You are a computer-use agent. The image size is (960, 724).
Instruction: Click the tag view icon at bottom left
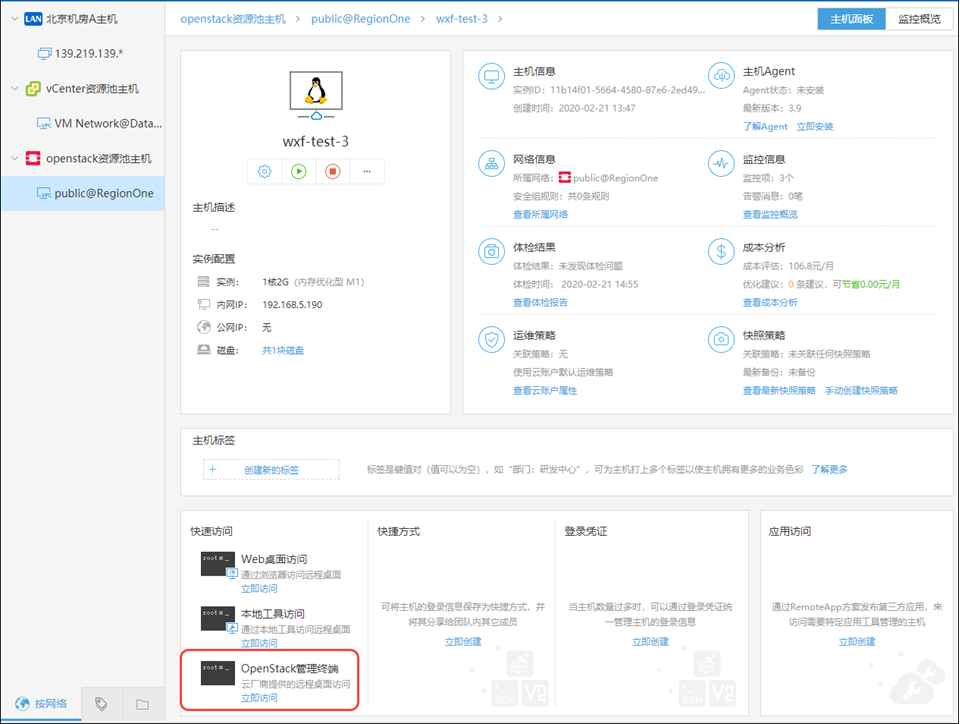(101, 704)
